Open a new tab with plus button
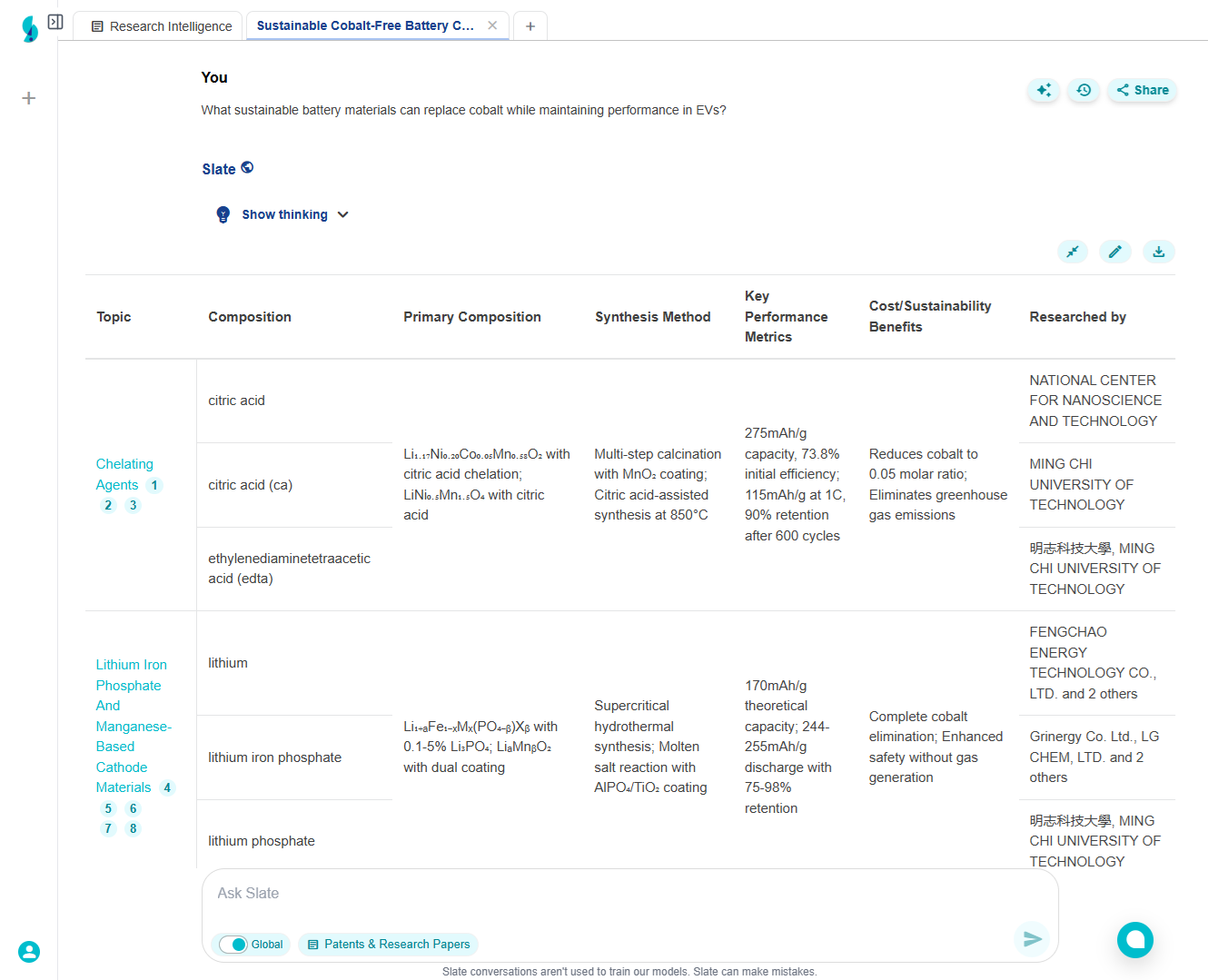This screenshot has height=980, width=1208. 530,26
